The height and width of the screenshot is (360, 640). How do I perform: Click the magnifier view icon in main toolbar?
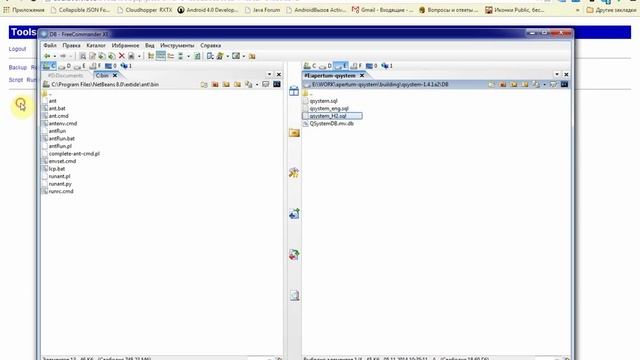click(82, 56)
